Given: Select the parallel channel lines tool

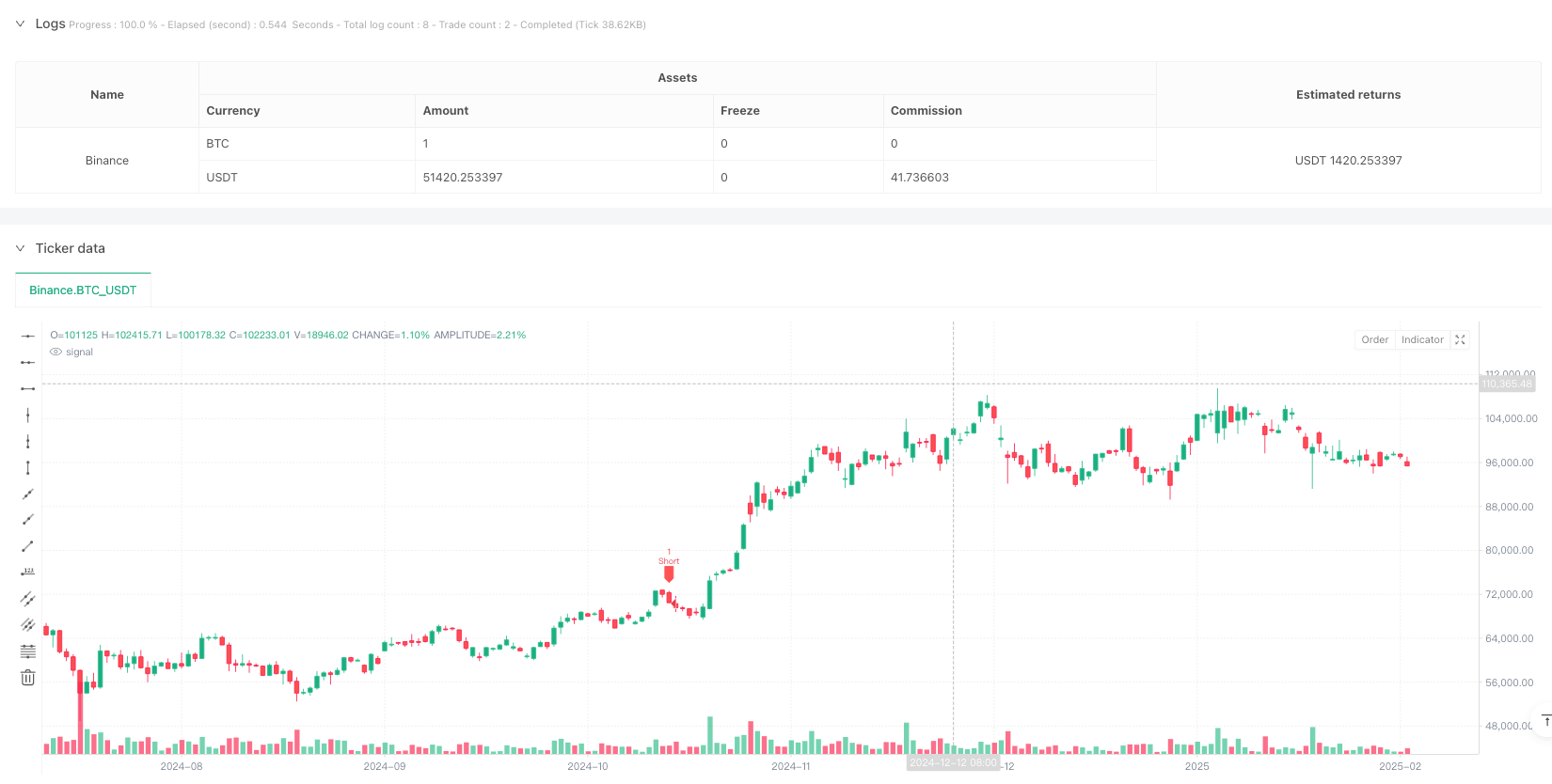Looking at the screenshot, I should click(x=28, y=599).
